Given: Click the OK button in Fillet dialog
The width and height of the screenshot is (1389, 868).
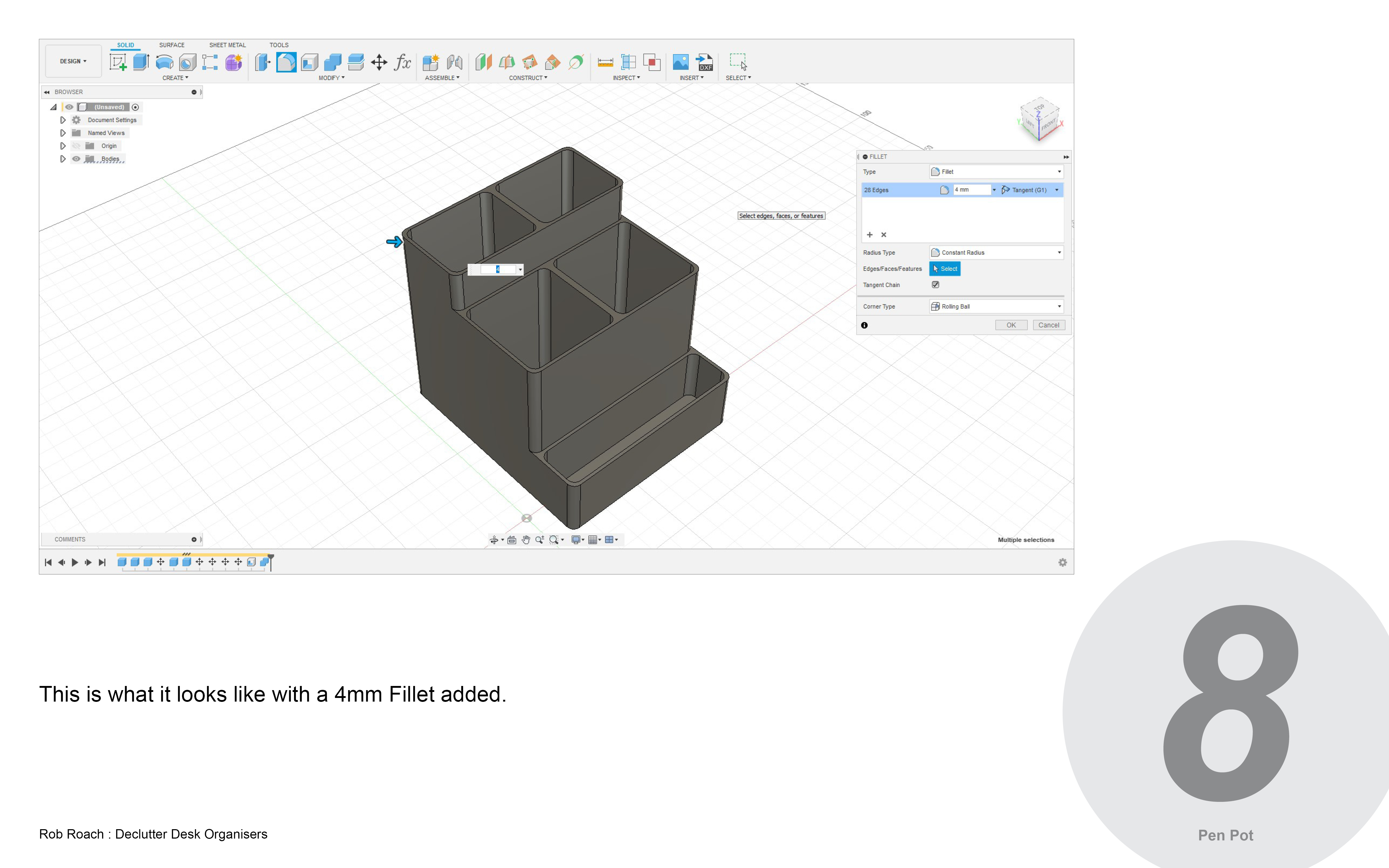Looking at the screenshot, I should coord(1011,325).
